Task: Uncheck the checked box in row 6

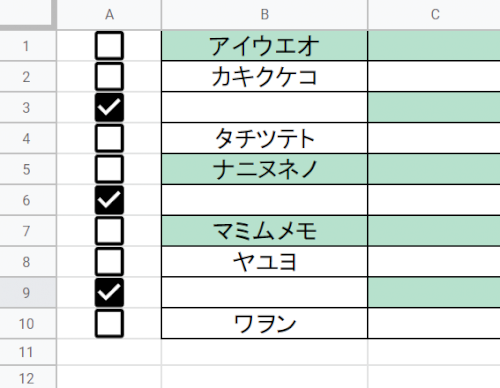Action: pyautogui.click(x=109, y=200)
